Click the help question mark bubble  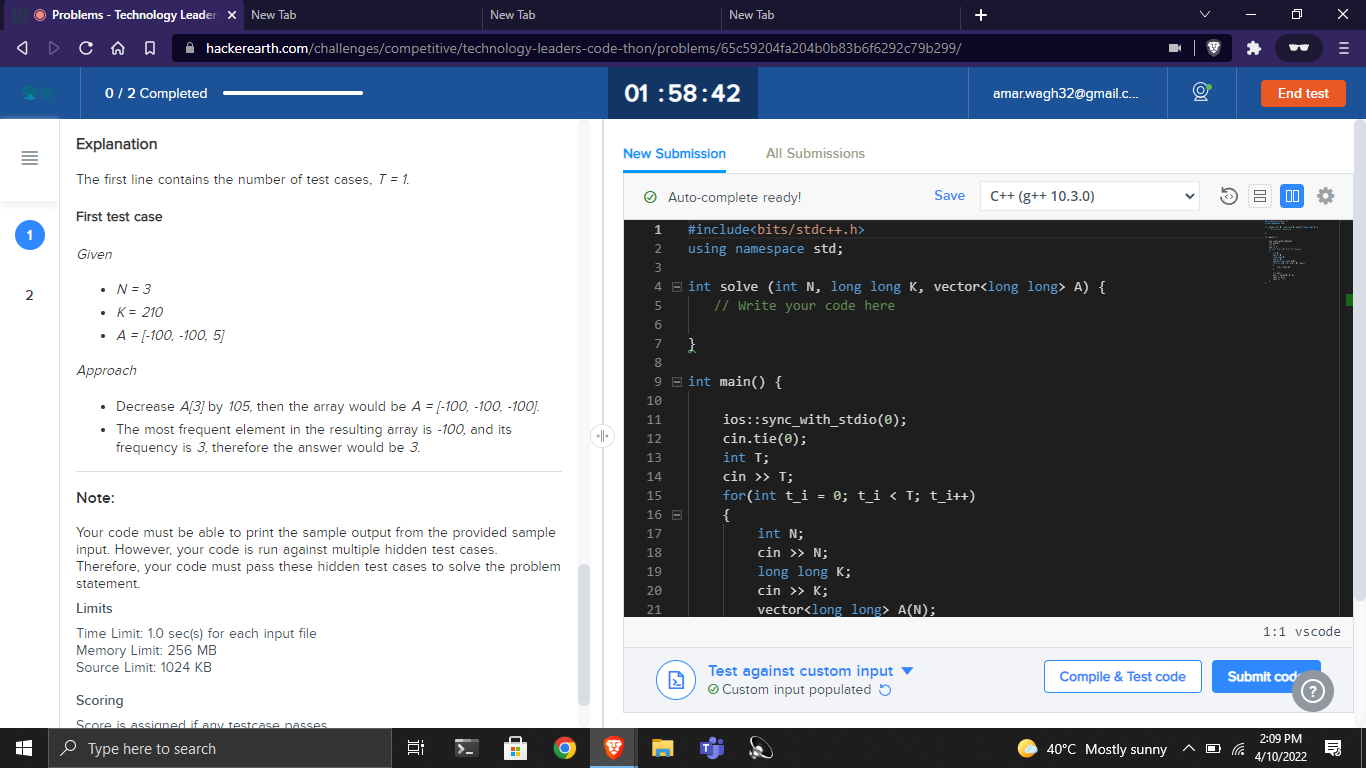pos(1313,692)
